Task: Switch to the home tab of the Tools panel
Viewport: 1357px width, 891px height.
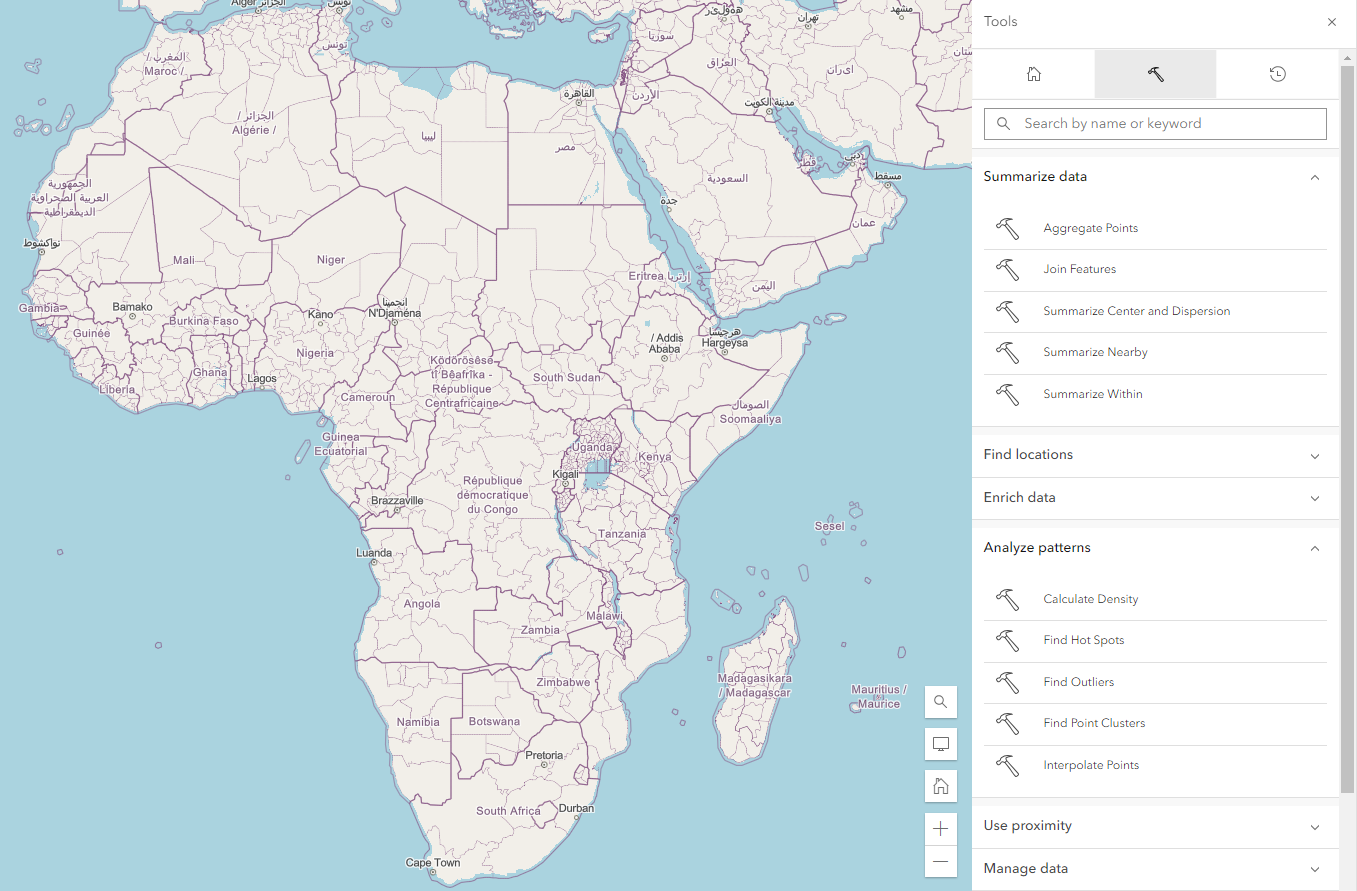Action: pos(1033,73)
